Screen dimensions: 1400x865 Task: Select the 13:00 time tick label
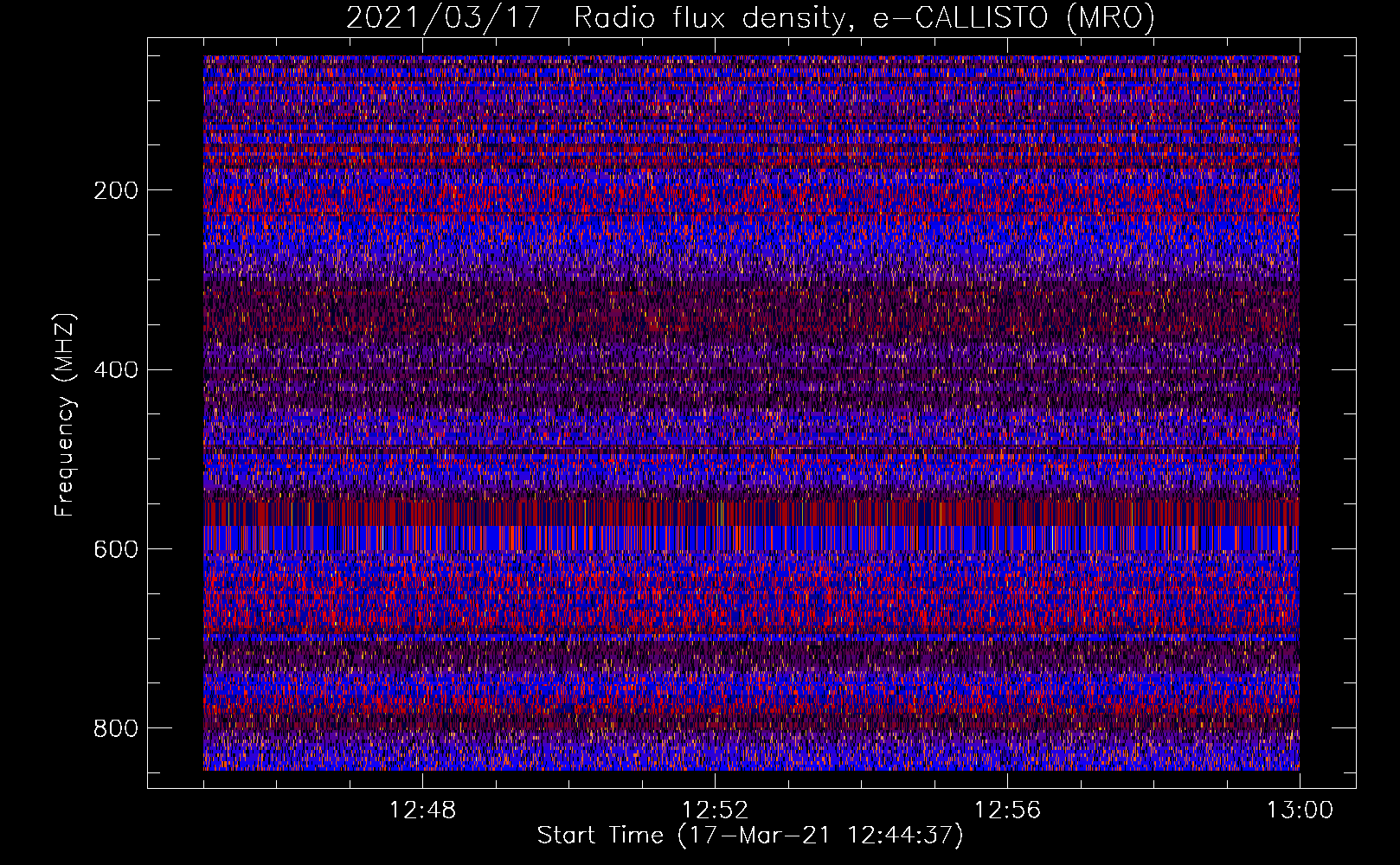click(x=1300, y=811)
